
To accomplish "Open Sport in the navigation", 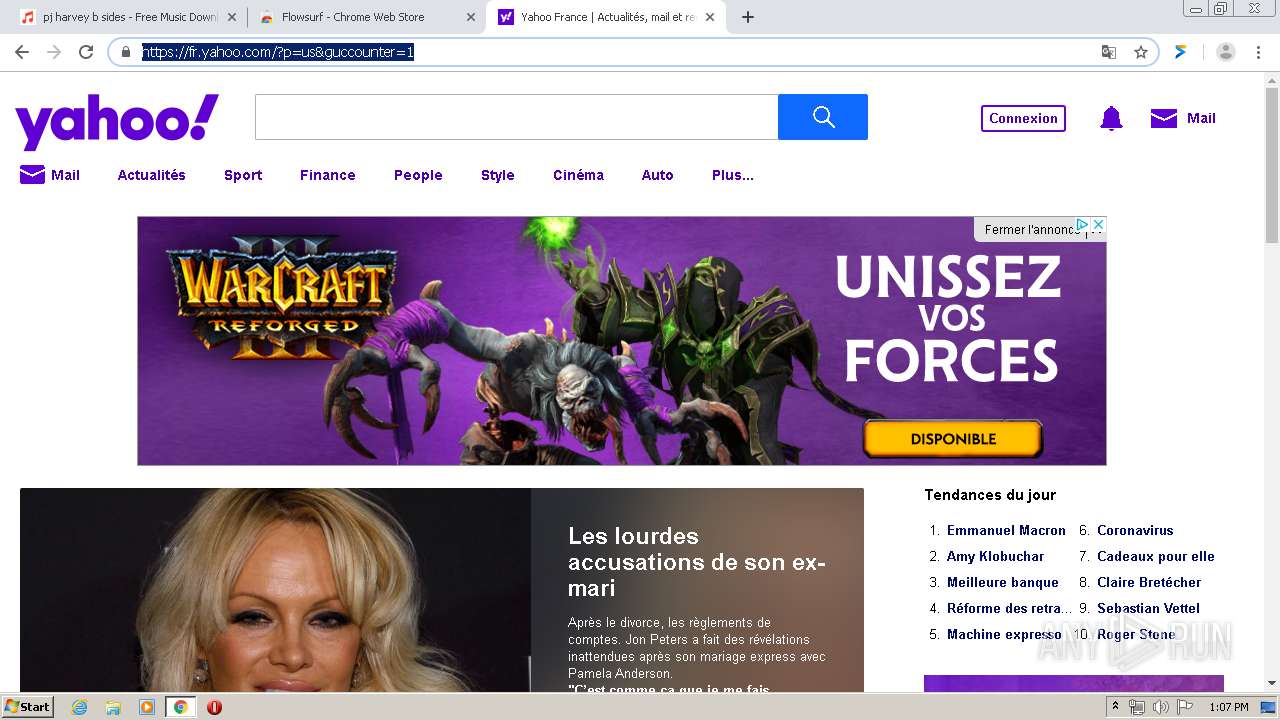I will pyautogui.click(x=243, y=175).
